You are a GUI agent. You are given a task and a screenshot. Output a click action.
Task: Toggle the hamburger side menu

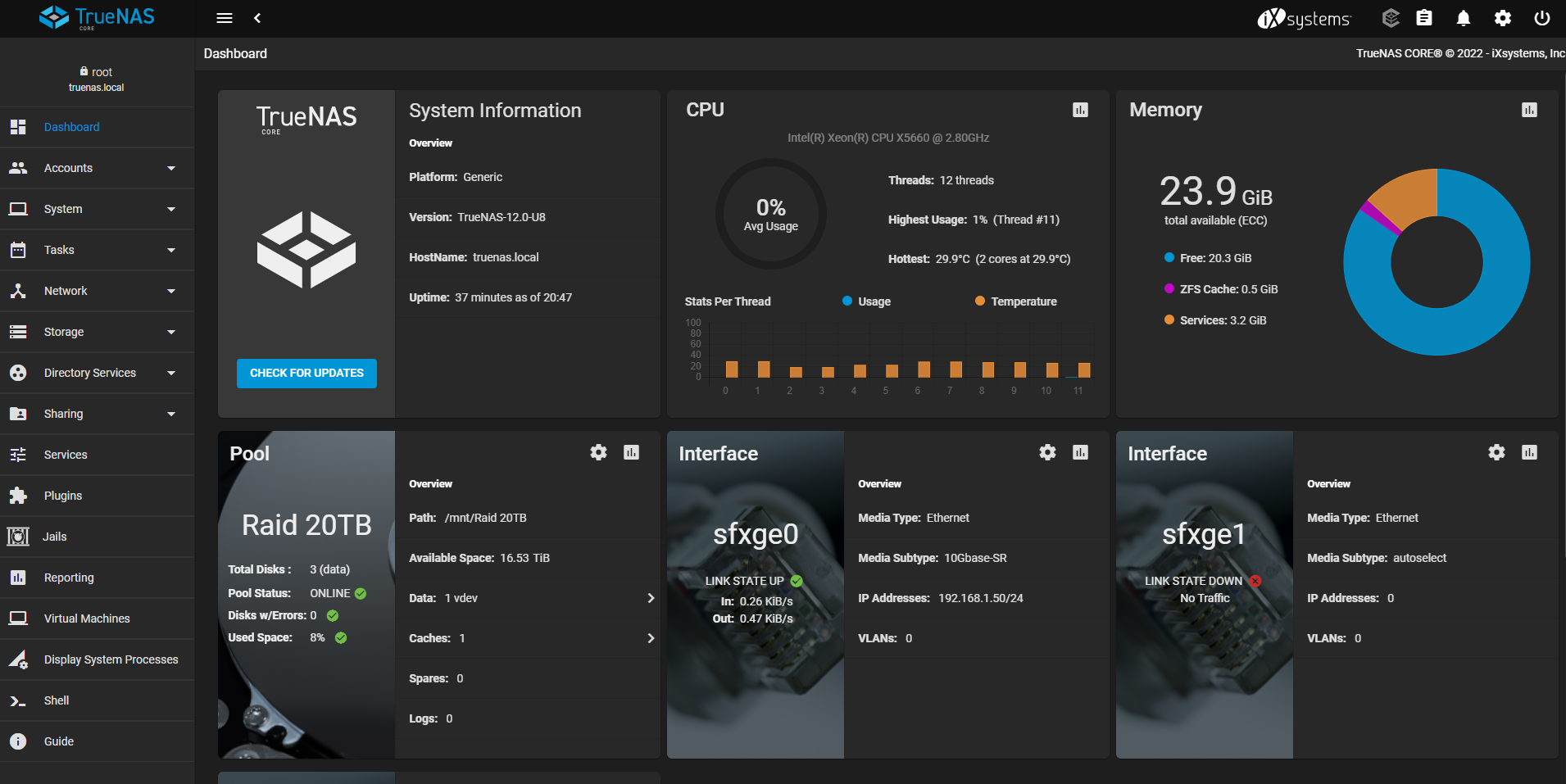(225, 18)
